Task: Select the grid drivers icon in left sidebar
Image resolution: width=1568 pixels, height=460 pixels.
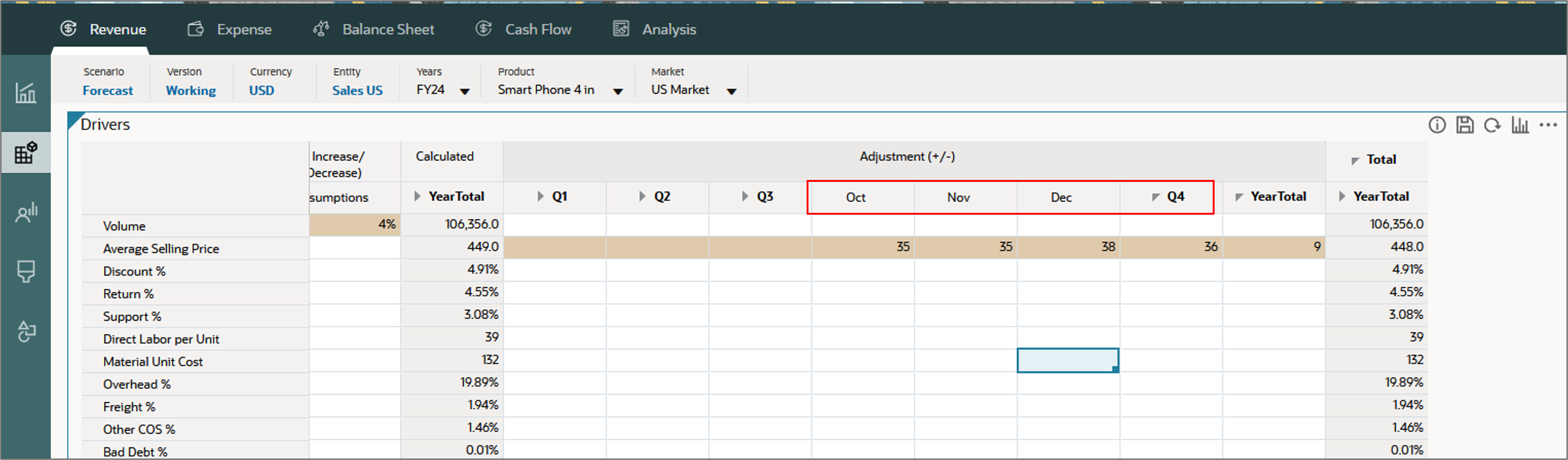Action: point(25,153)
